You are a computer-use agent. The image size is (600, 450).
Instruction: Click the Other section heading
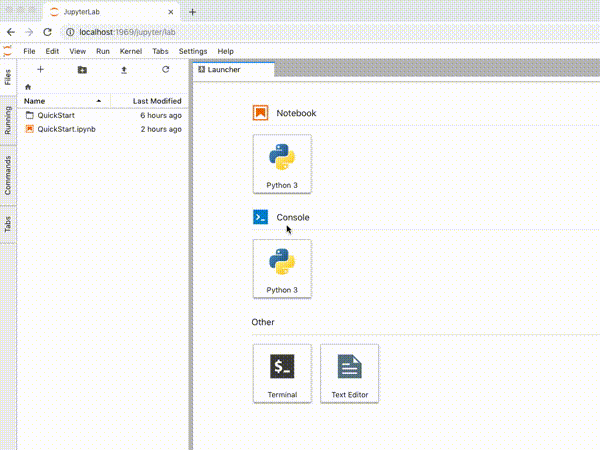[x=263, y=322]
